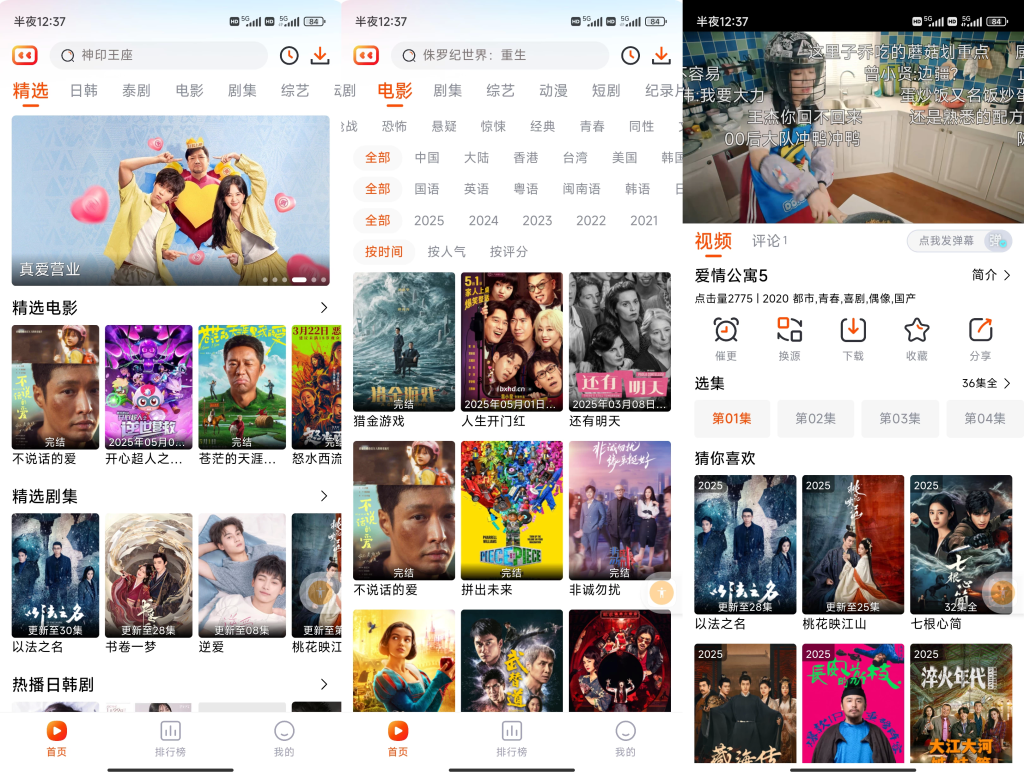Tap the history clock icon in first screen
The height and width of the screenshot is (777, 1024).
click(289, 56)
